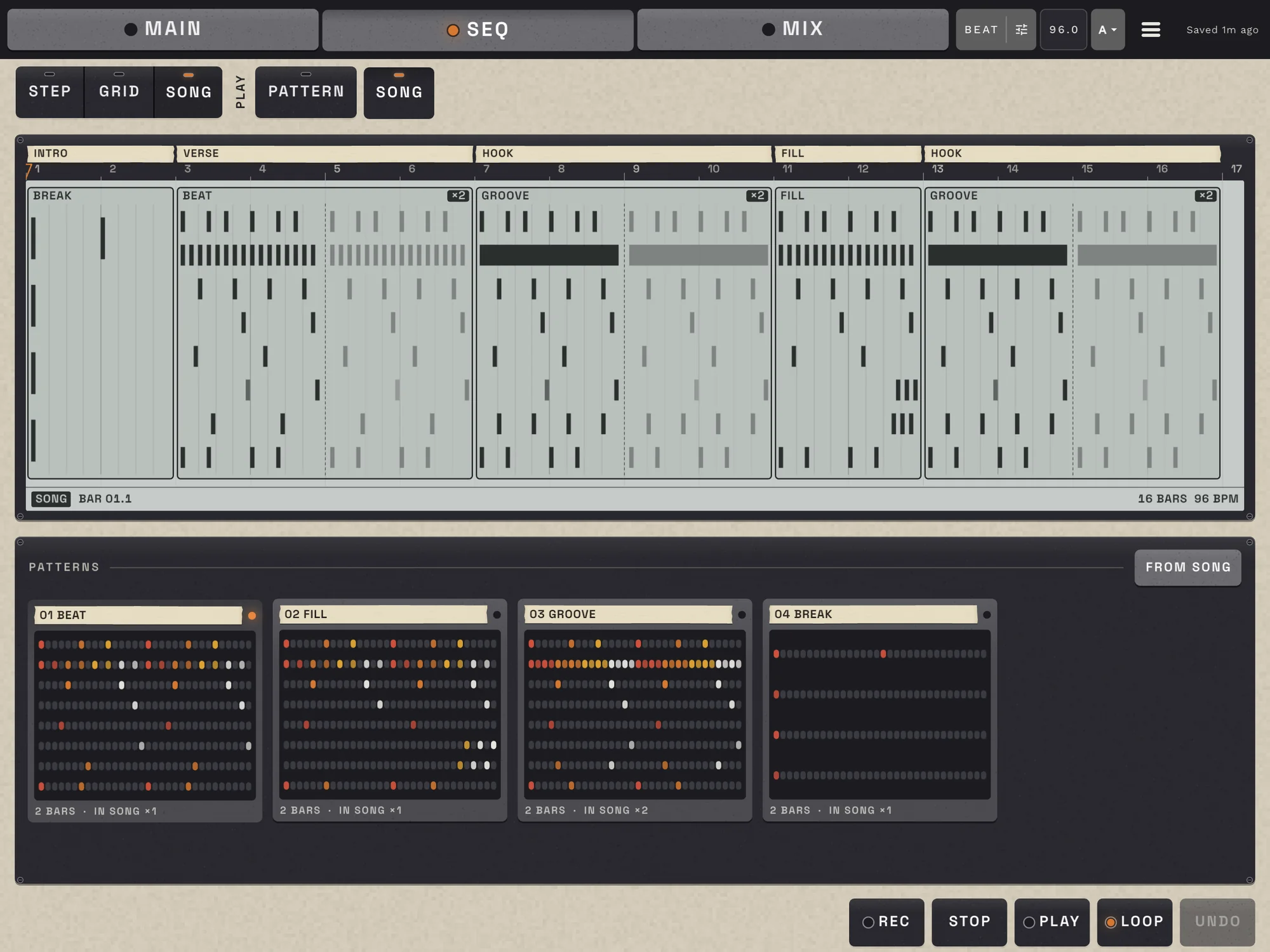This screenshot has width=1270, height=952.
Task: Open the 02 FILL pattern thumbnail
Action: coord(390,715)
